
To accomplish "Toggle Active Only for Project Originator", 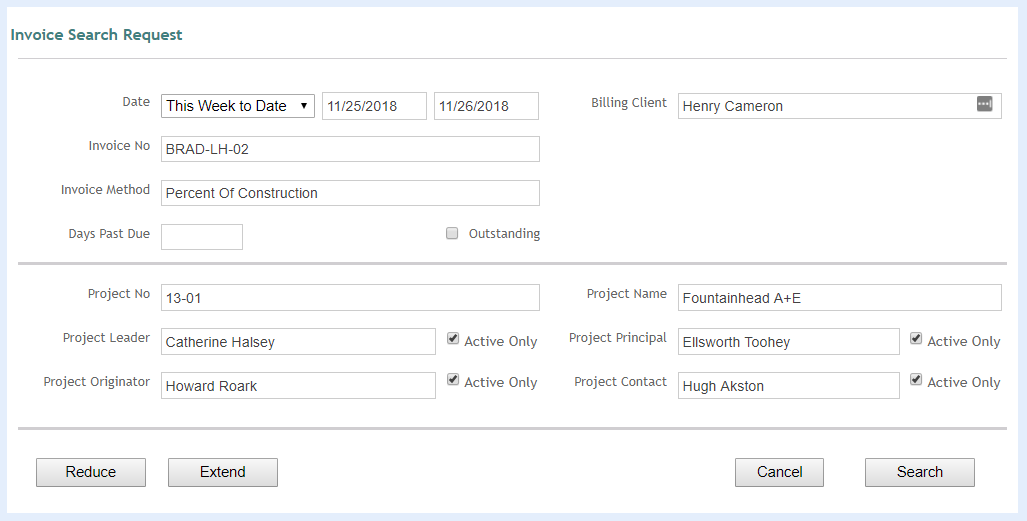I will (x=454, y=380).
